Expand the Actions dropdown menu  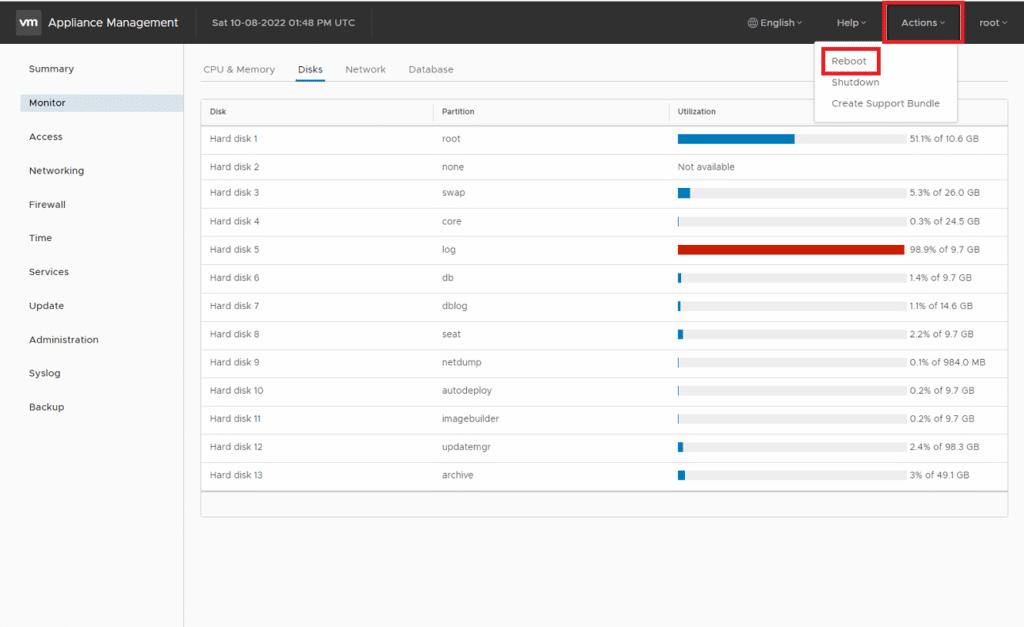tap(923, 23)
